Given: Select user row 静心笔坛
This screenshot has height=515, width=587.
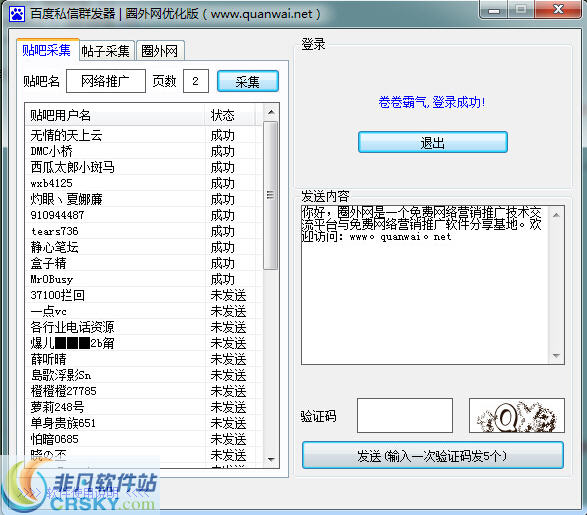Looking at the screenshot, I should tap(144, 247).
